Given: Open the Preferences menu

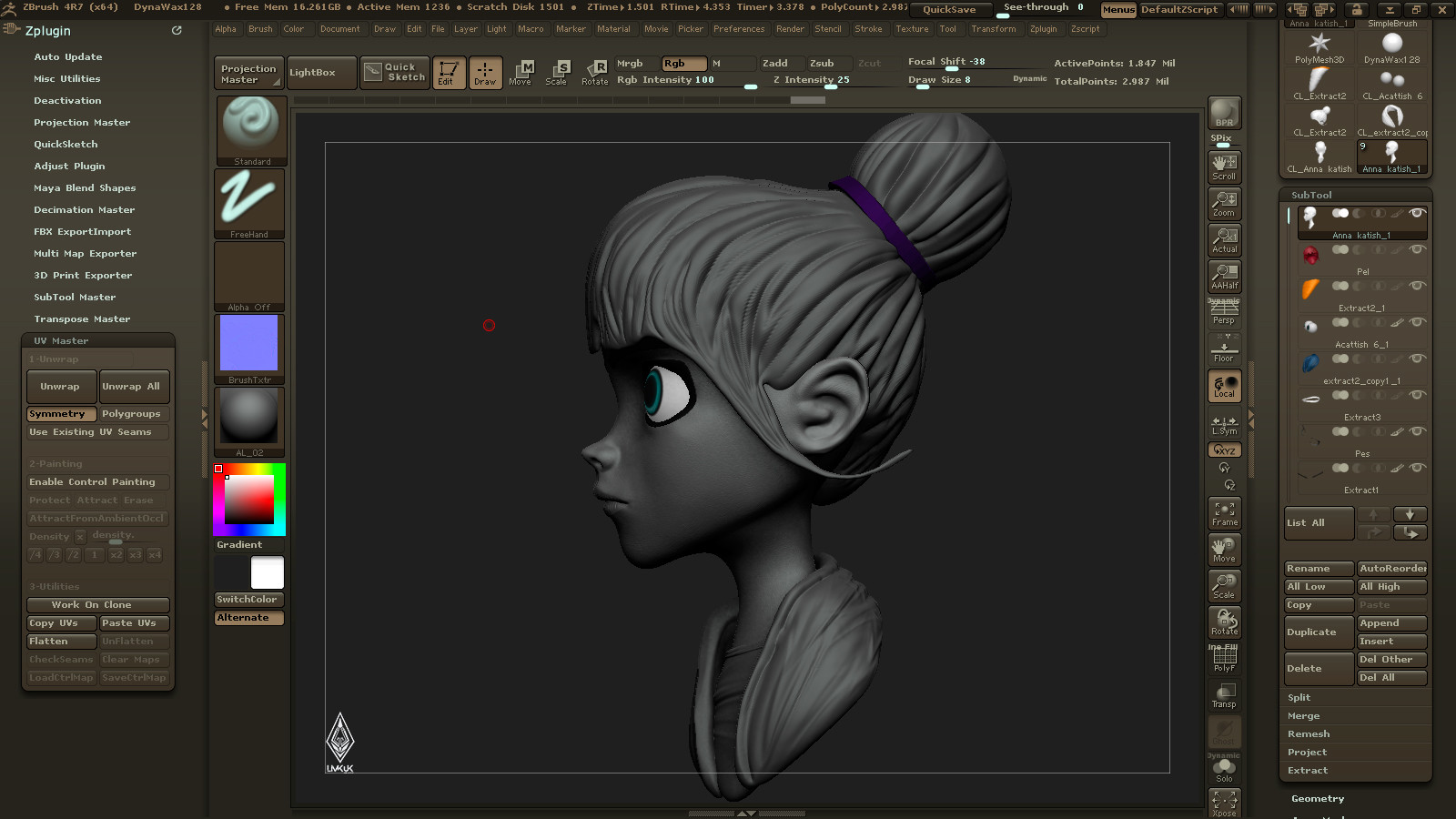Looking at the screenshot, I should [739, 29].
